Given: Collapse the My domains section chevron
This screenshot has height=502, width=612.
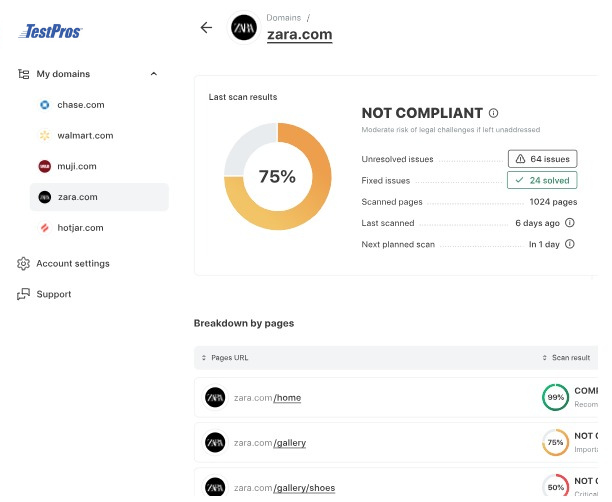Looking at the screenshot, I should click(x=154, y=74).
